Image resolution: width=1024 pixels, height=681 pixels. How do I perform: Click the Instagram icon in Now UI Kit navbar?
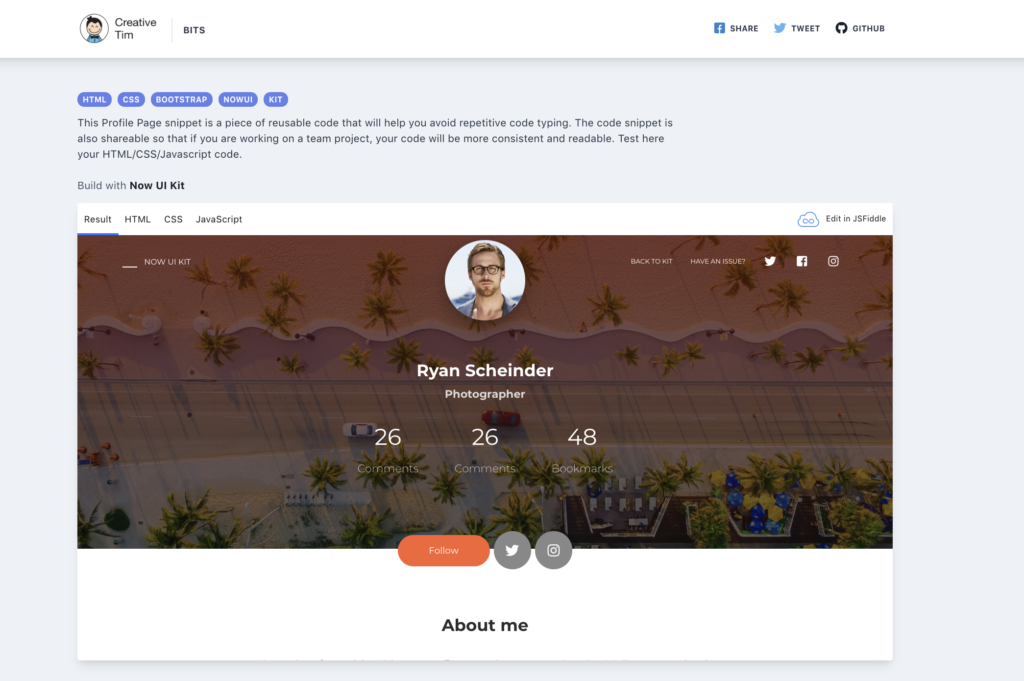coord(833,261)
